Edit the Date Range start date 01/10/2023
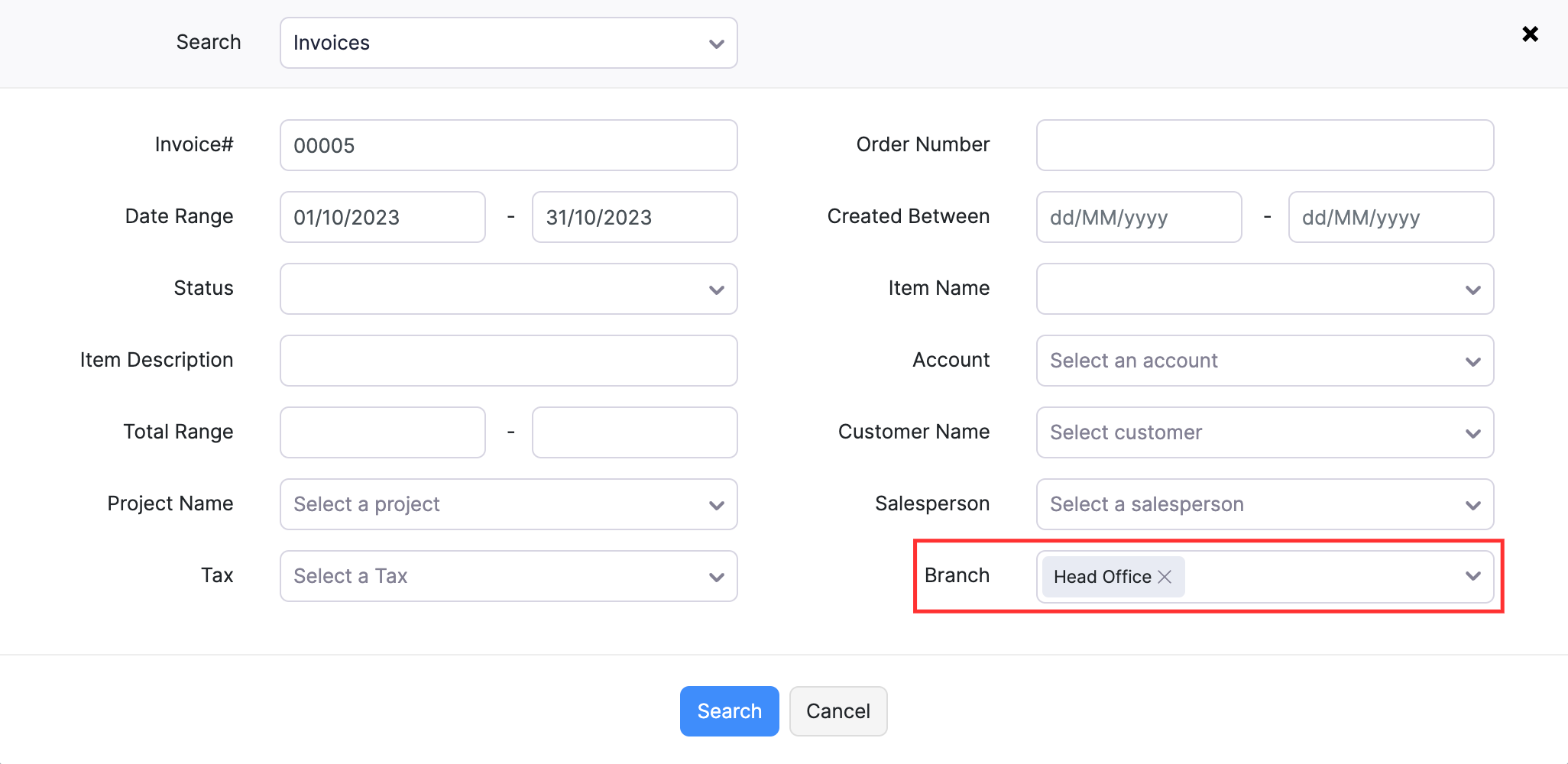 pyautogui.click(x=382, y=217)
